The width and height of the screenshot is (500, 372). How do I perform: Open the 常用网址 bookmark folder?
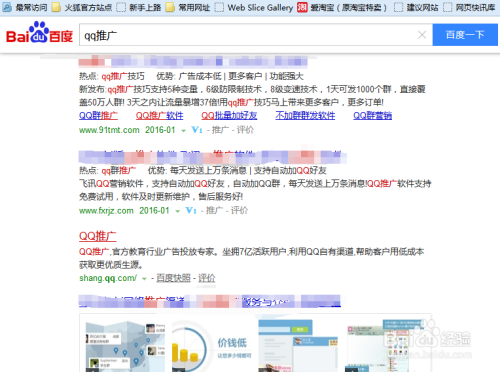click(x=188, y=7)
